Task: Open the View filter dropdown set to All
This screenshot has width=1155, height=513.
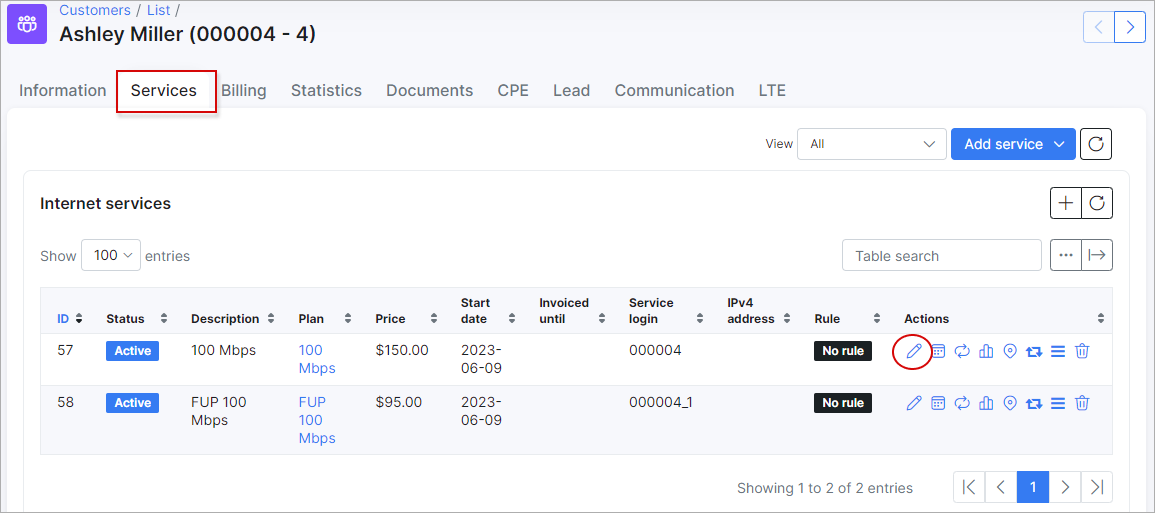Action: click(871, 144)
